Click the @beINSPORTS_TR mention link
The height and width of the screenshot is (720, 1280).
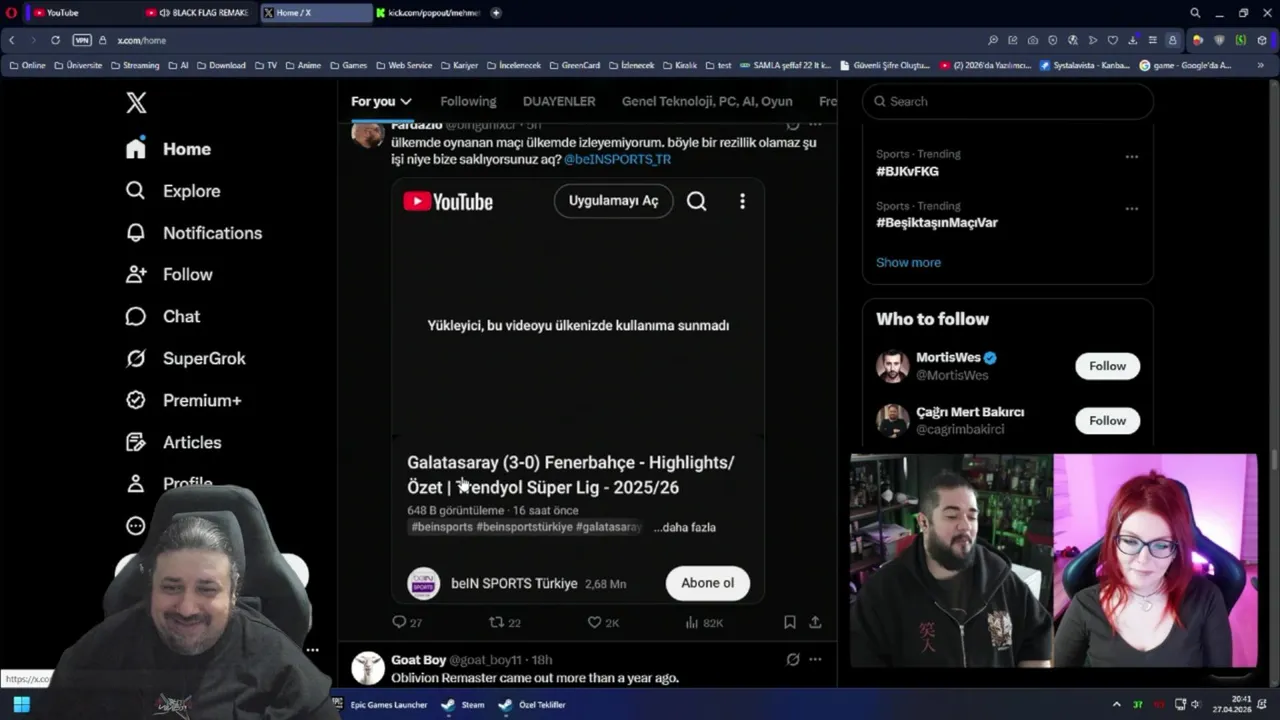(x=617, y=159)
